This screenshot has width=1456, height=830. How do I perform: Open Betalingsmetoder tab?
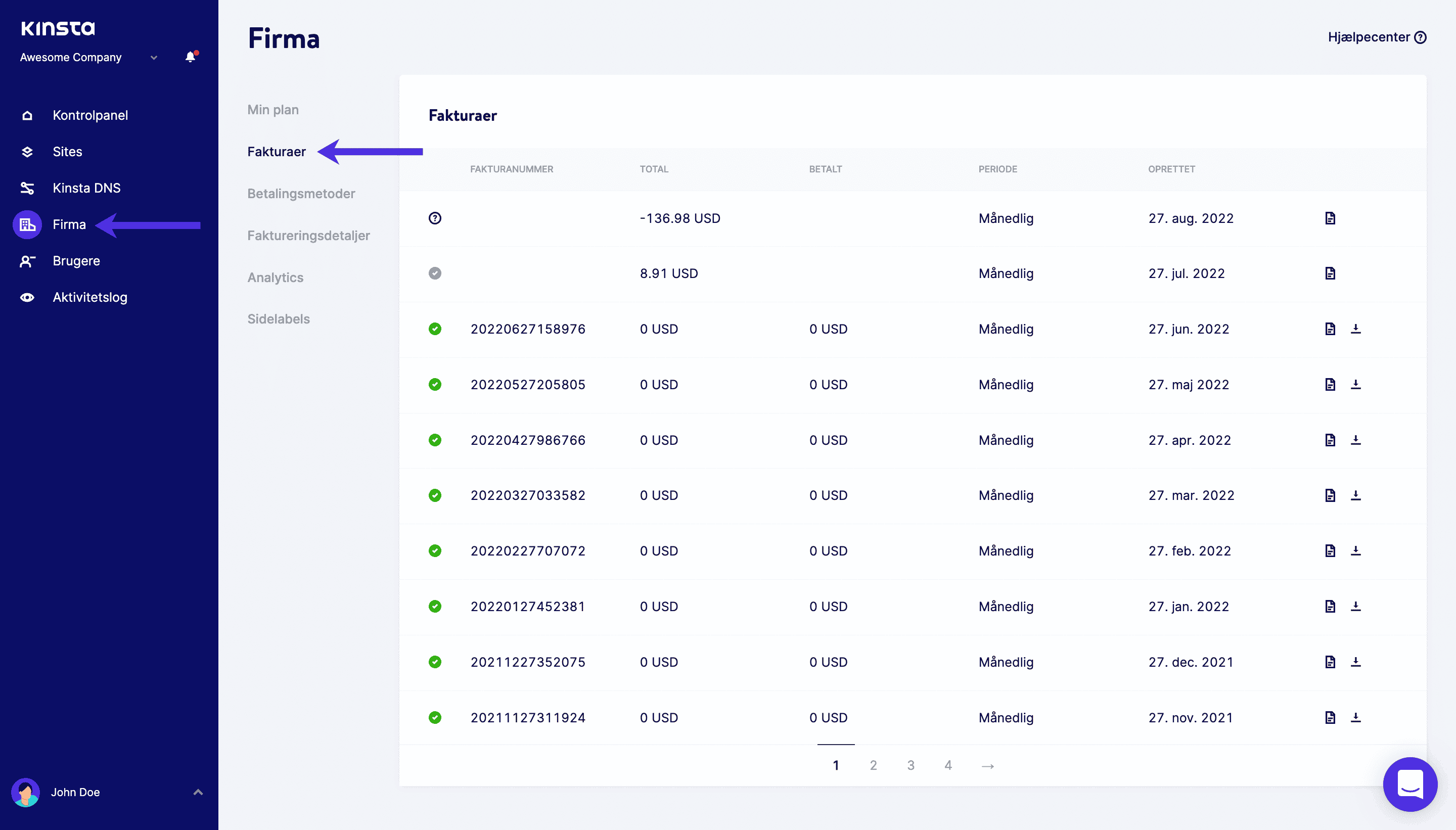[x=301, y=194]
